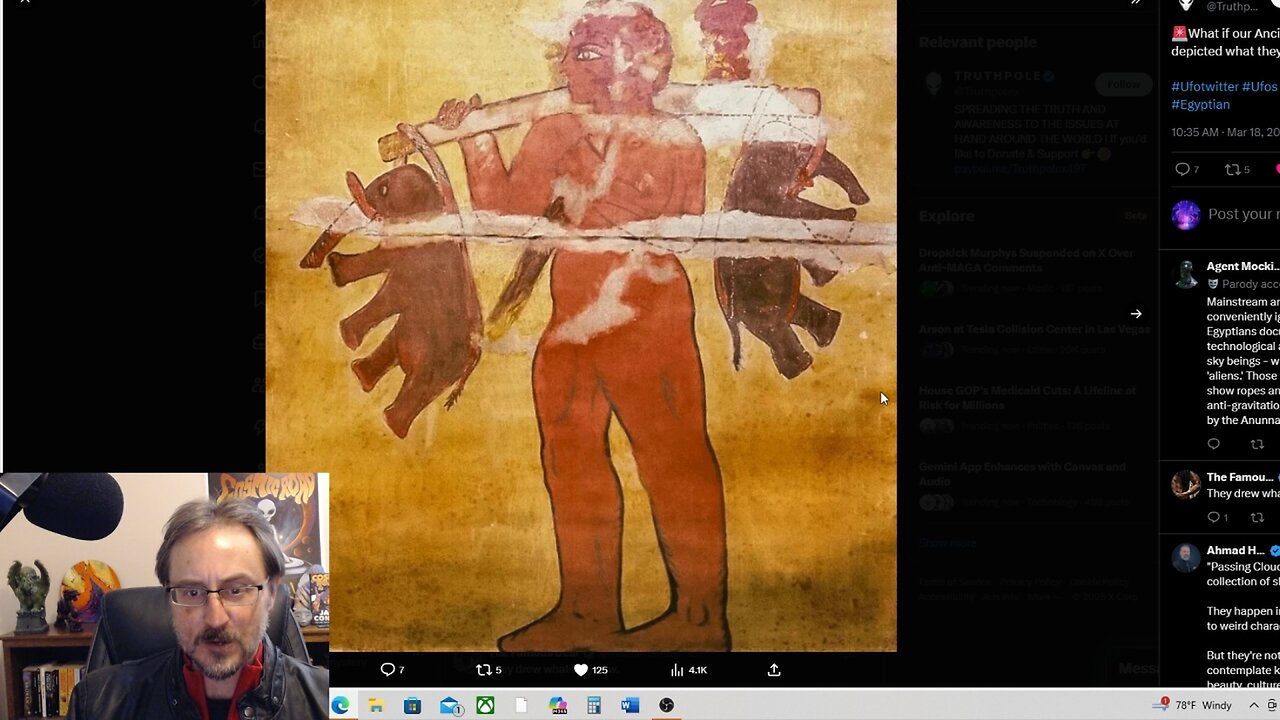Screen dimensions: 1280x720
Task: Click Agent Mocki's avatar picture
Action: (1186, 274)
